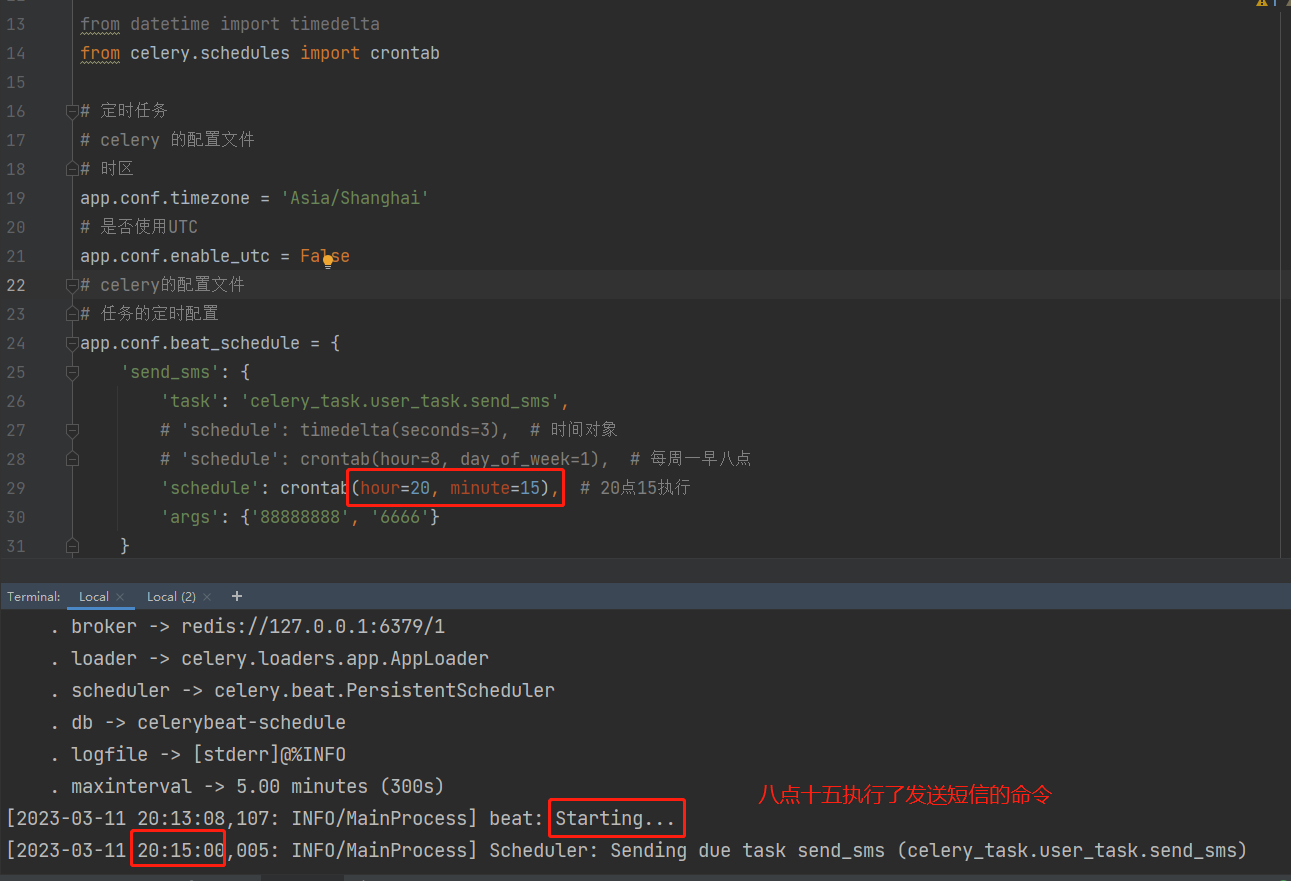
Task: Switch to the Local terminal tab
Action: click(93, 596)
